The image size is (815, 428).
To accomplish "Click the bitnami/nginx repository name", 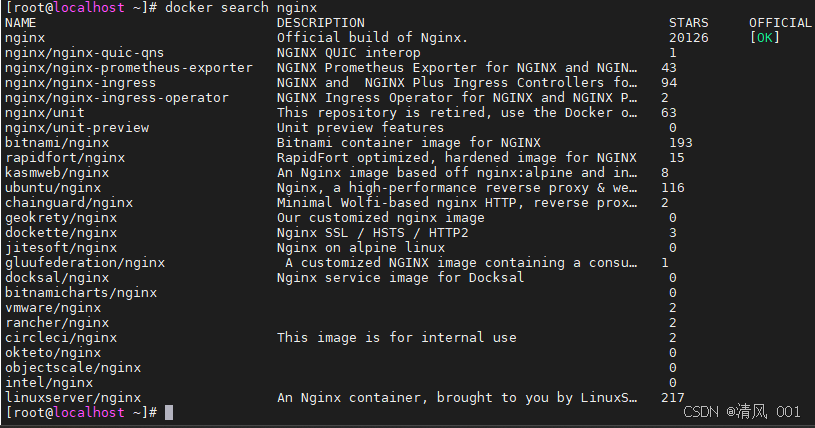I will 57,143.
